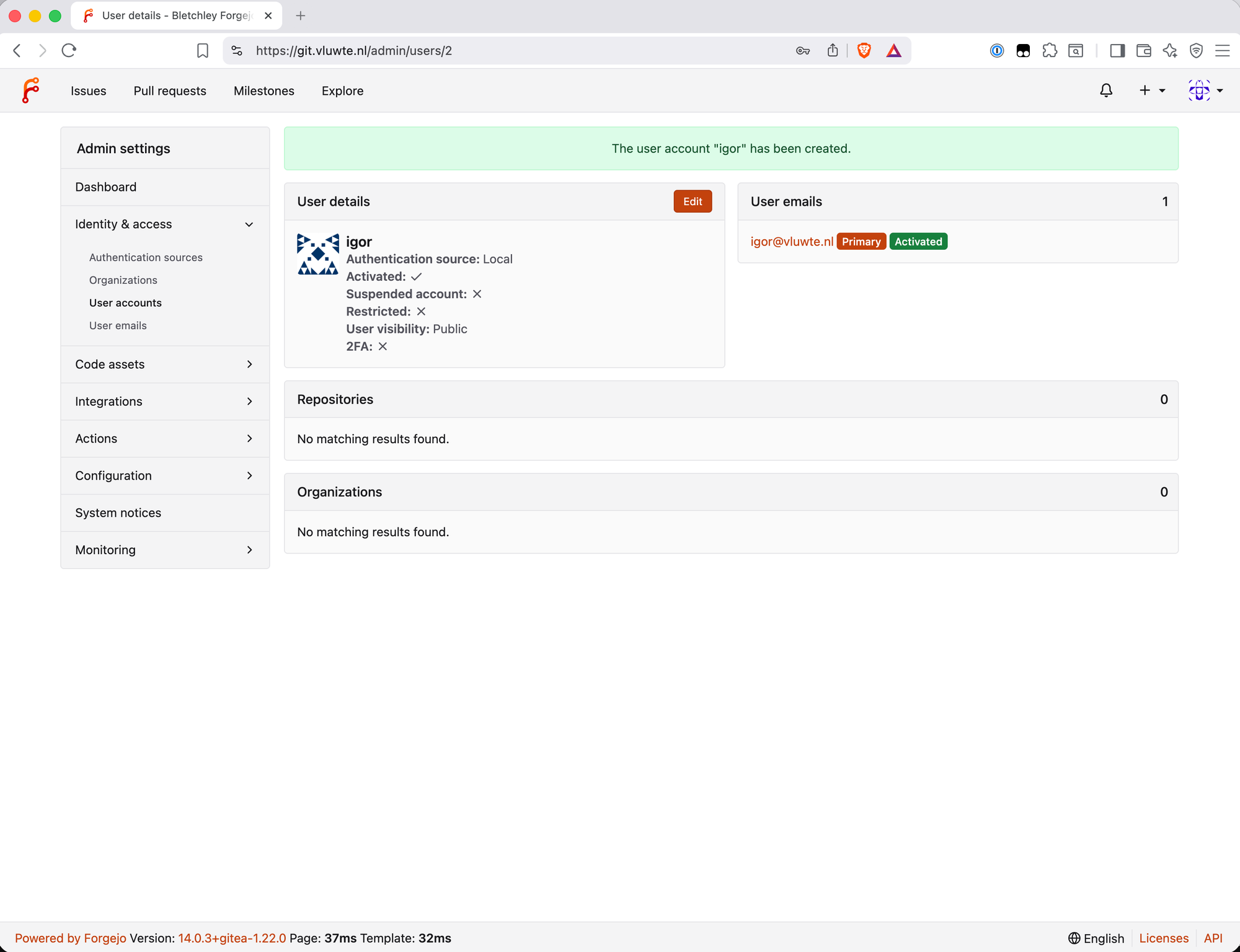The width and height of the screenshot is (1240, 952).
Task: Open the Explore menu item
Action: point(342,90)
